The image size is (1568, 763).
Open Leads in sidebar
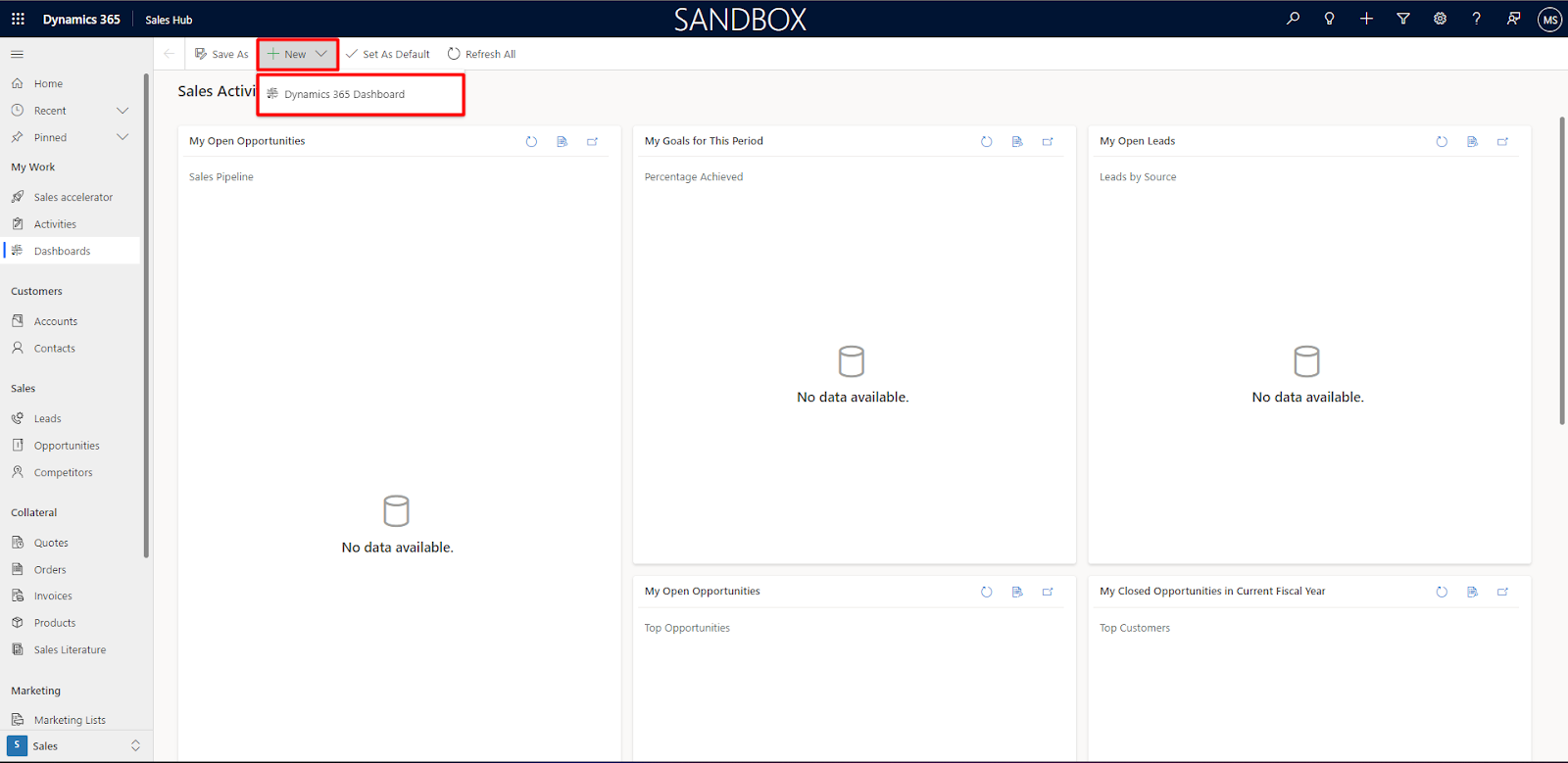click(x=72, y=418)
